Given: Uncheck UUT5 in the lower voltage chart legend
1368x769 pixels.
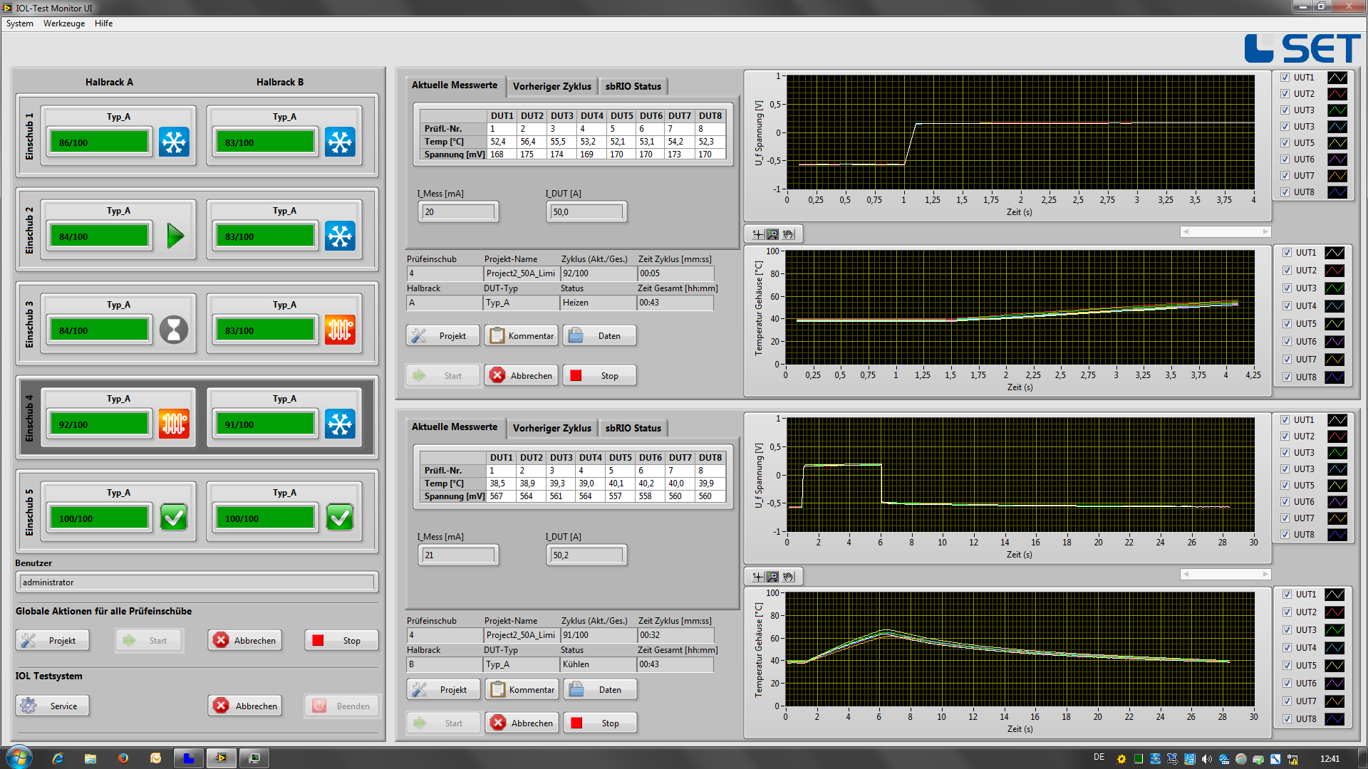Looking at the screenshot, I should tap(1285, 486).
